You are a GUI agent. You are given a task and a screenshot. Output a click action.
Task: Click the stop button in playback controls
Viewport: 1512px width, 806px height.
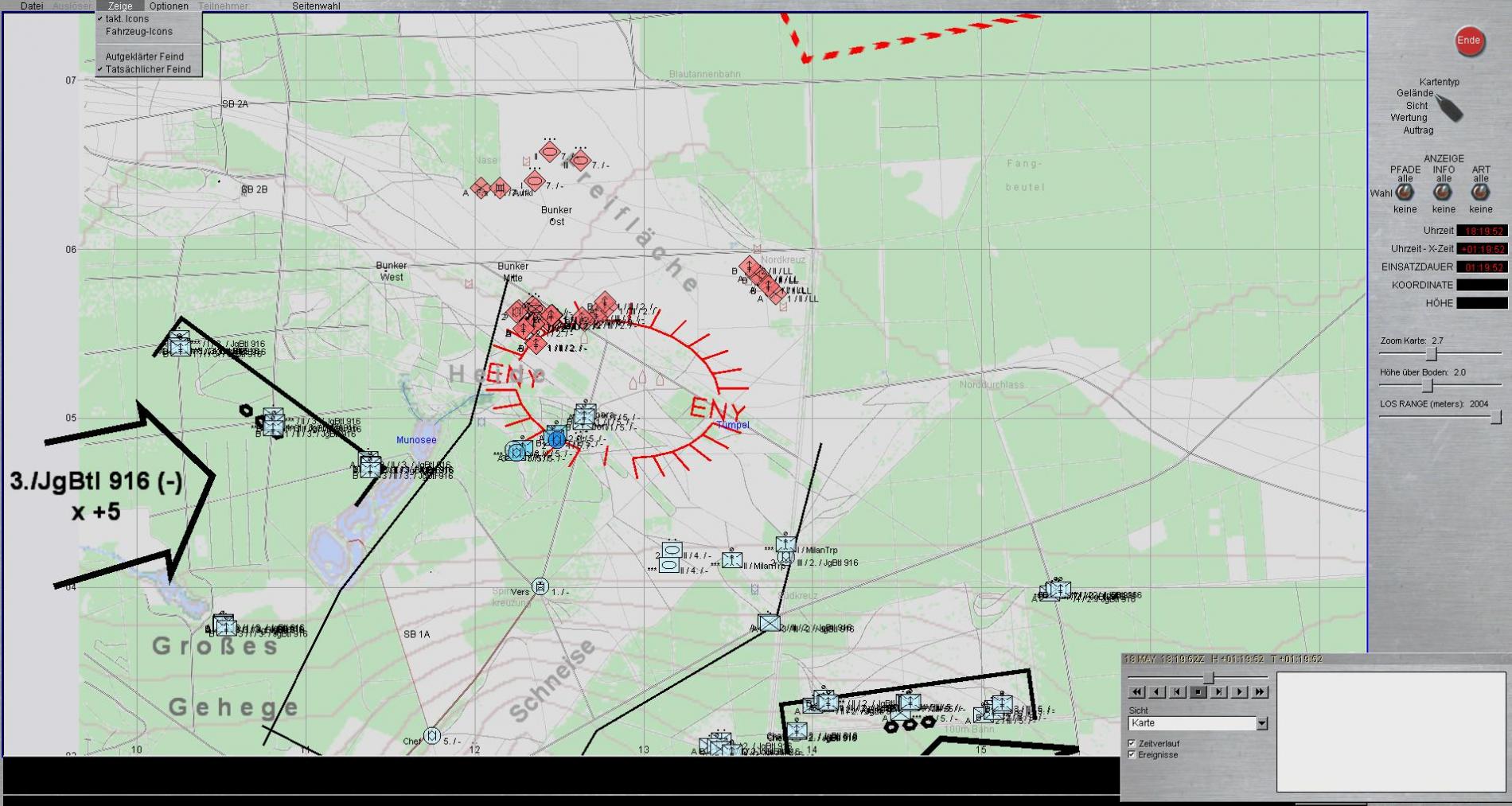click(x=1198, y=692)
